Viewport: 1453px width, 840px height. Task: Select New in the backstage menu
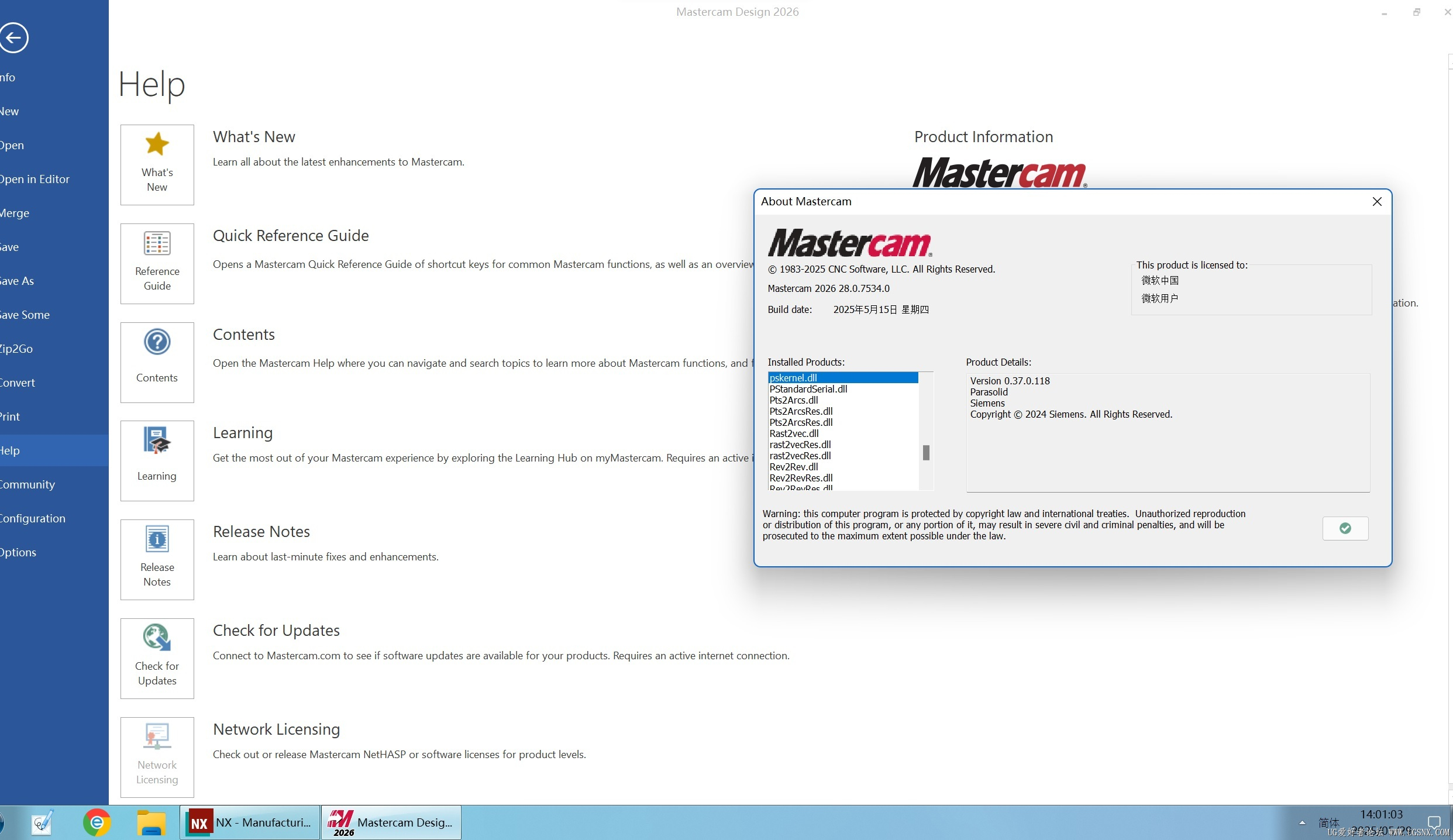point(54,111)
